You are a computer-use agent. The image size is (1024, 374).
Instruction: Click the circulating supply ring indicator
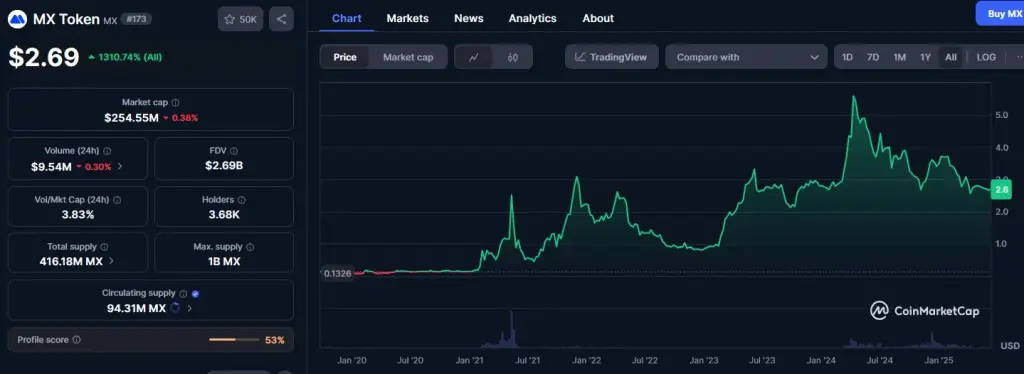point(175,308)
